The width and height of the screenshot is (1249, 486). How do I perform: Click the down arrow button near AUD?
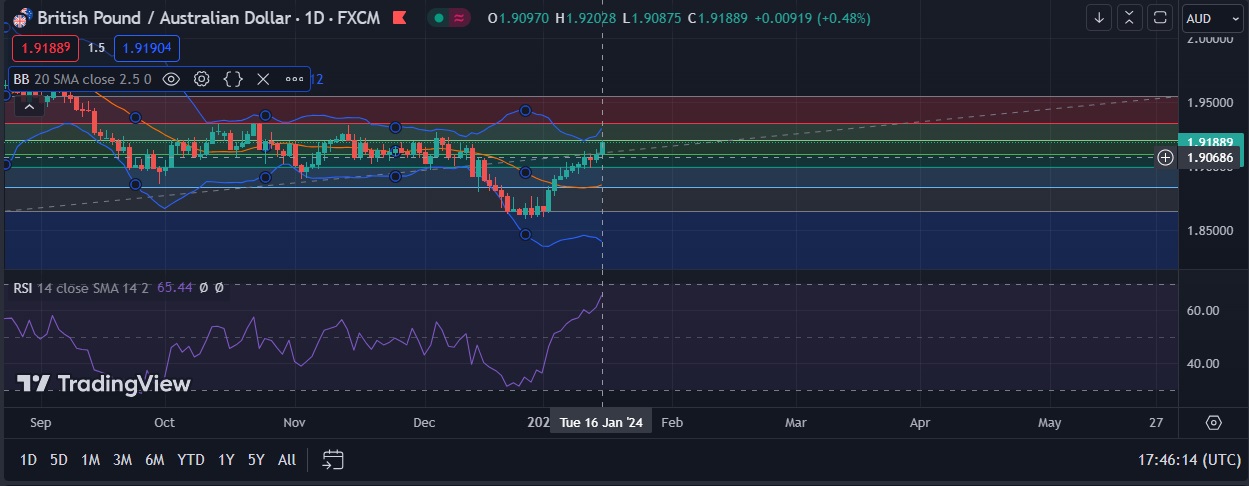[1100, 18]
